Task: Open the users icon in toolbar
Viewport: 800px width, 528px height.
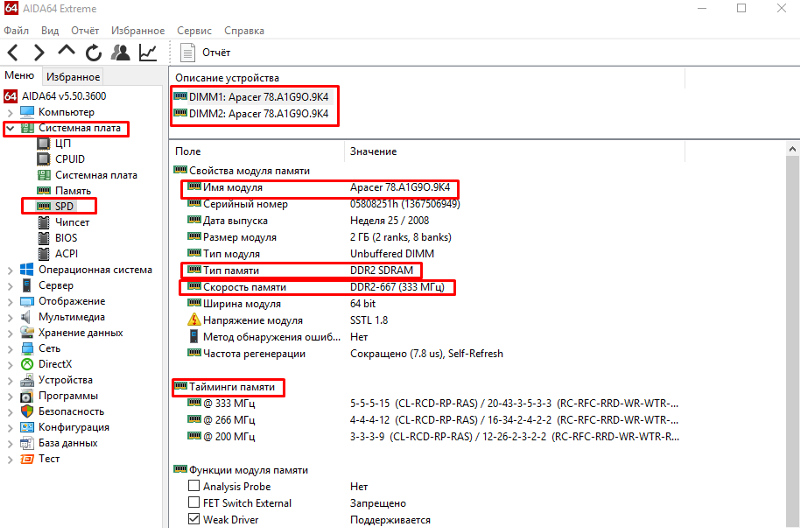Action: tap(120, 52)
